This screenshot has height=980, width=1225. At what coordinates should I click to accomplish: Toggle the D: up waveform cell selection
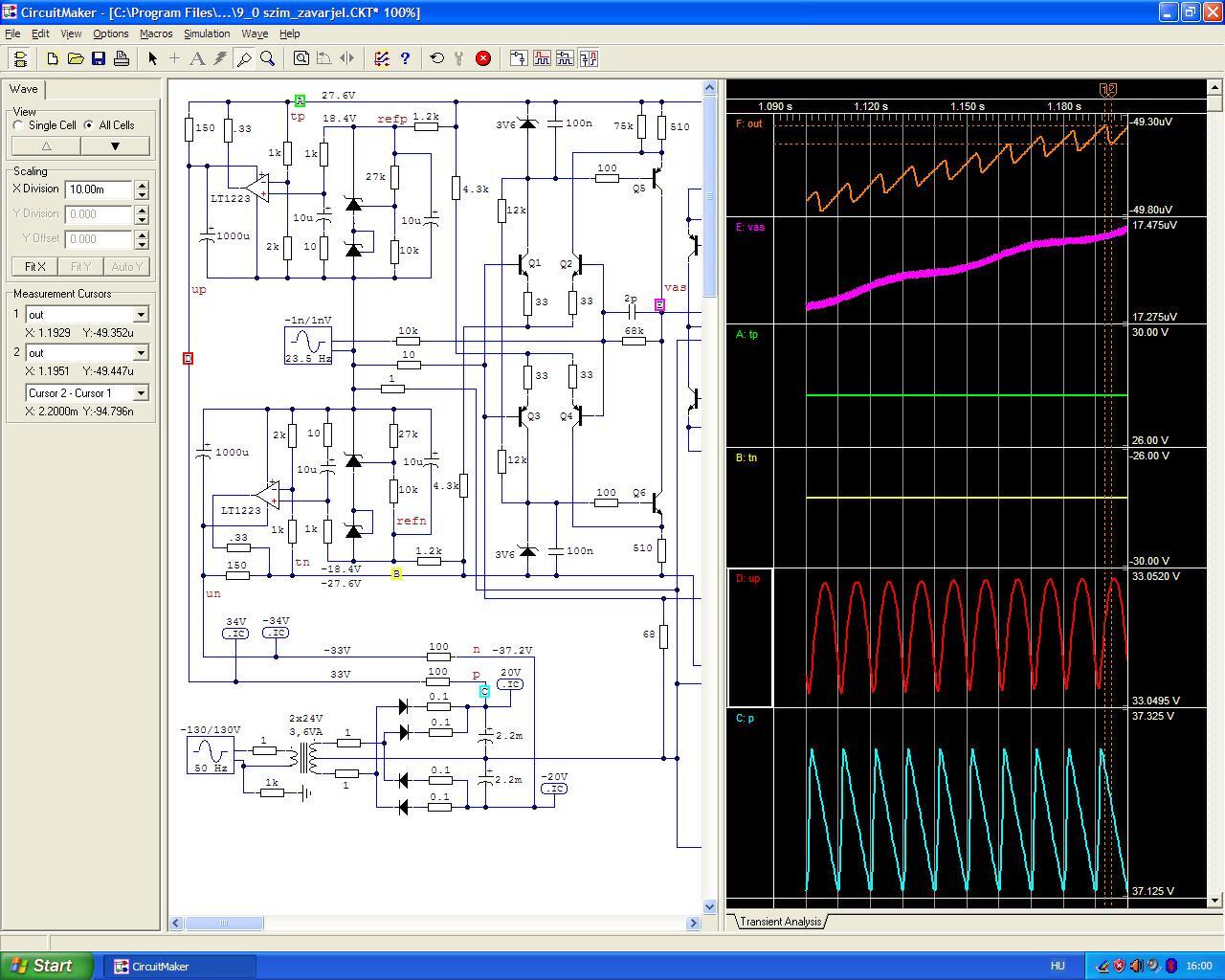[x=750, y=637]
